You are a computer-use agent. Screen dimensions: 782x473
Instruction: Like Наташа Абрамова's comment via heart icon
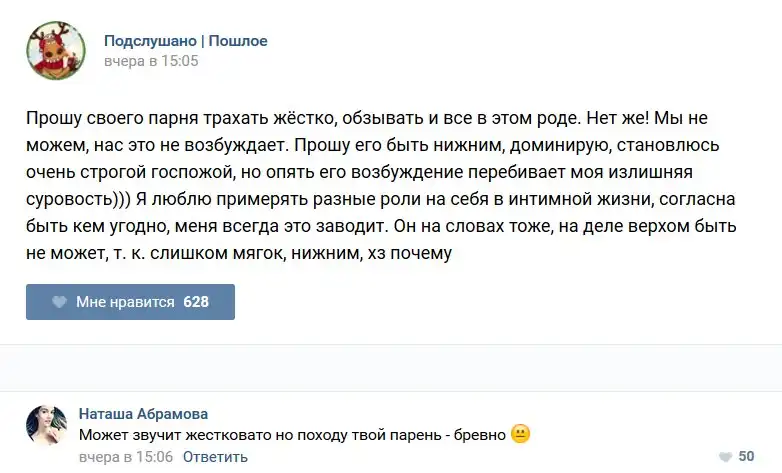722,456
